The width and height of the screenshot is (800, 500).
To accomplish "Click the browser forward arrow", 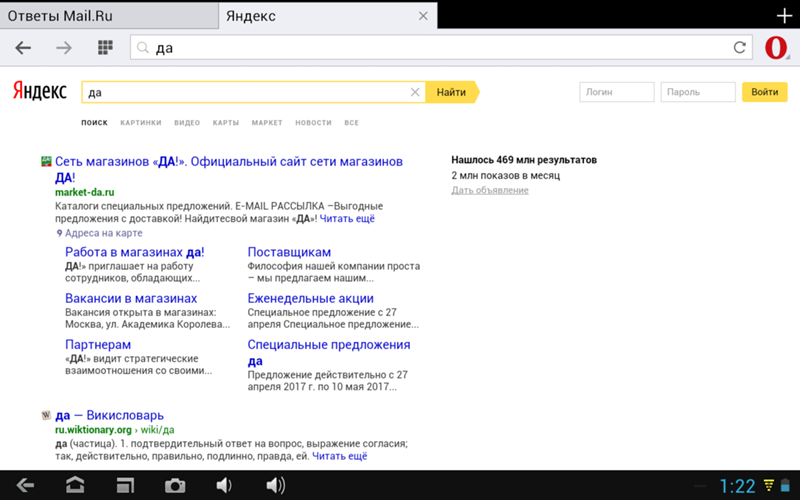I will [x=64, y=48].
